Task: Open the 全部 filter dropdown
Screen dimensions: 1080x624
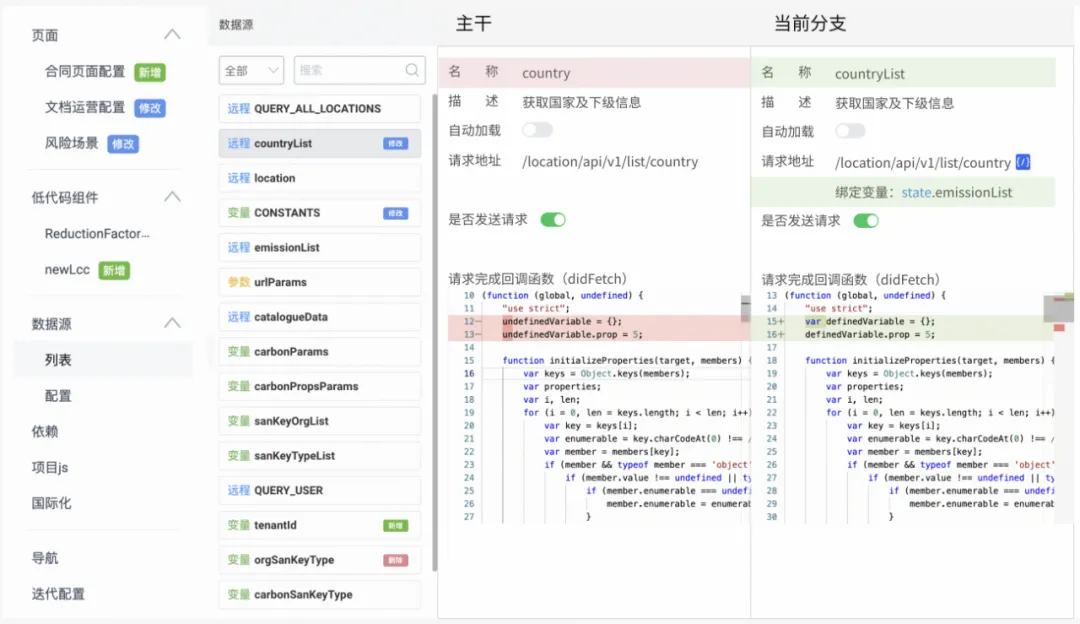Action: coord(251,70)
